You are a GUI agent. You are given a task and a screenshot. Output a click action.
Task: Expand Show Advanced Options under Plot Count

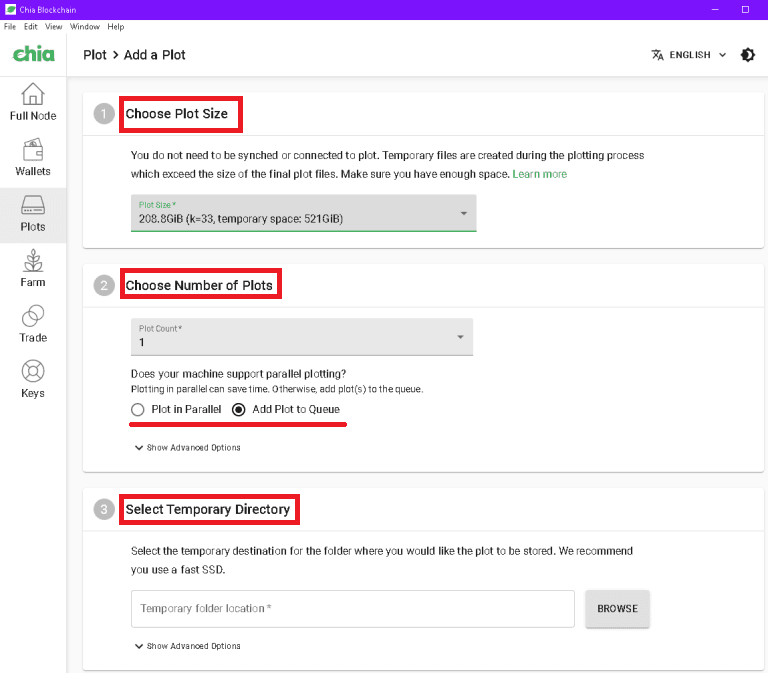point(188,448)
